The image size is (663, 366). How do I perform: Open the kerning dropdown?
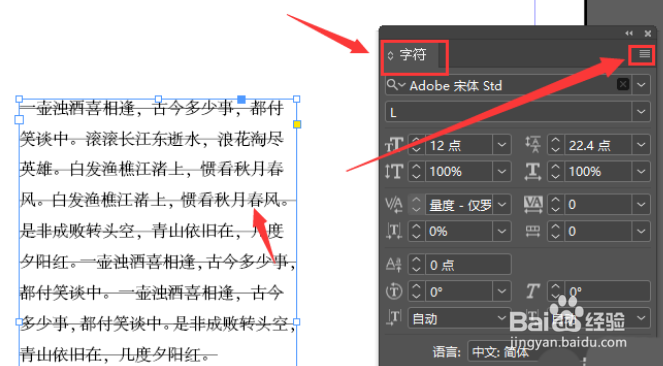point(502,205)
